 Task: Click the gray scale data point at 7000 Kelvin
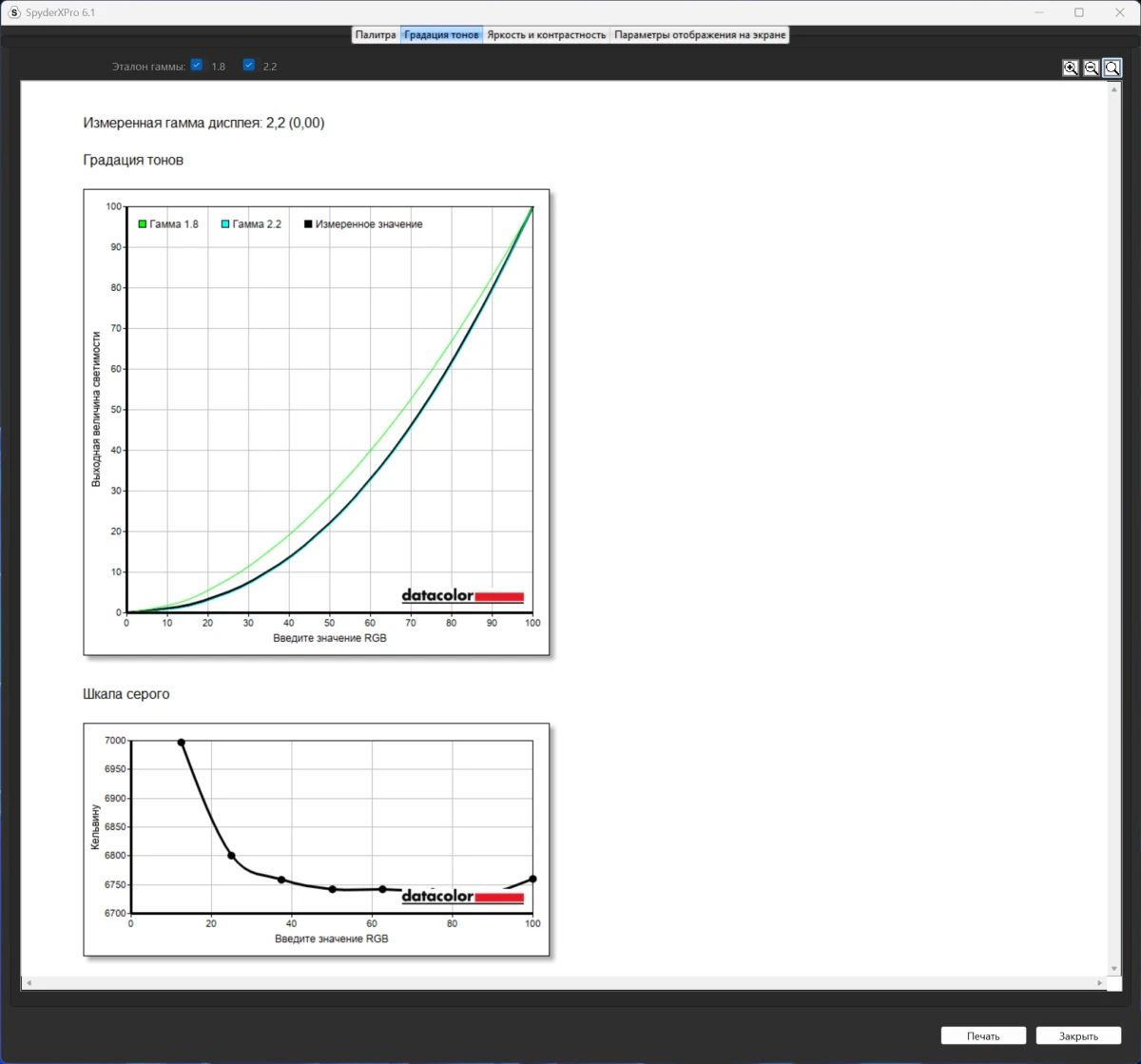[182, 743]
